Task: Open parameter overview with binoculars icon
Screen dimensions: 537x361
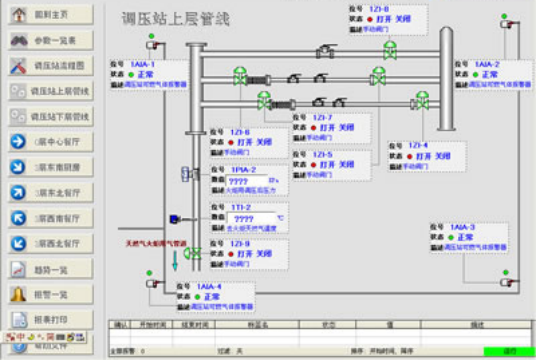Action: (19, 40)
